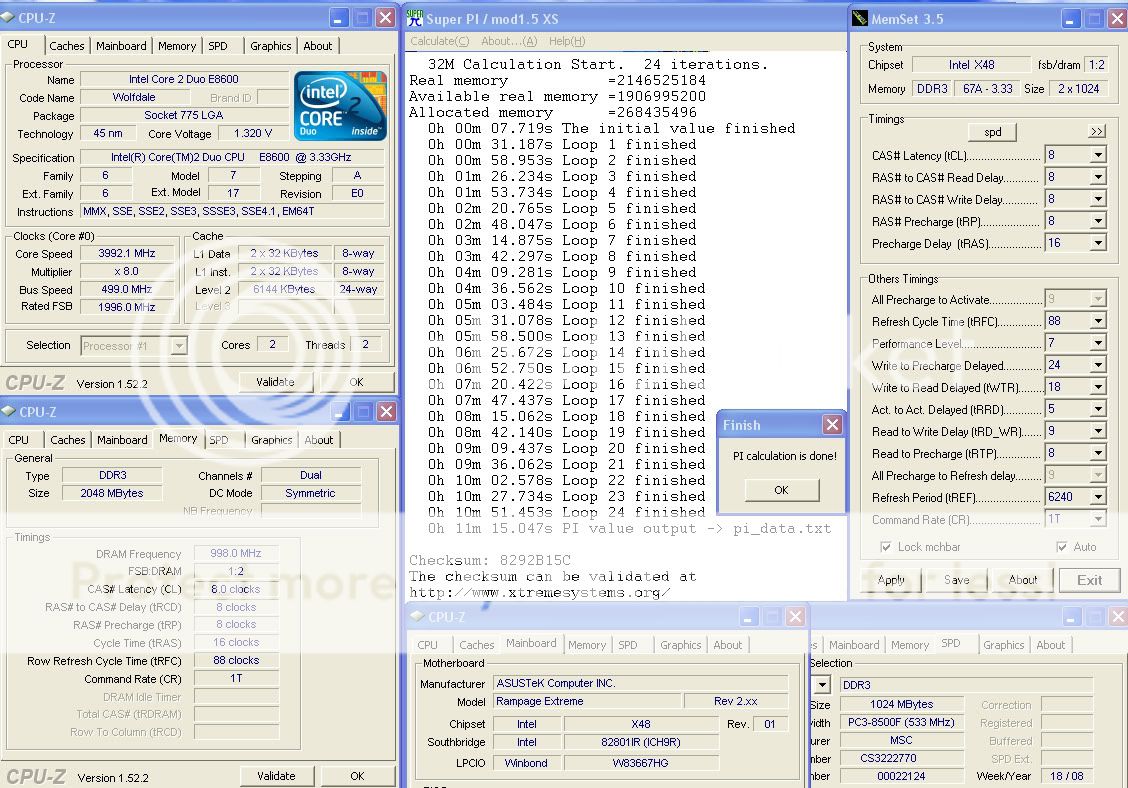Screen dimensions: 1128x788
Task: Select SPD tab in mainboard CPU-Z window
Action: 628,645
